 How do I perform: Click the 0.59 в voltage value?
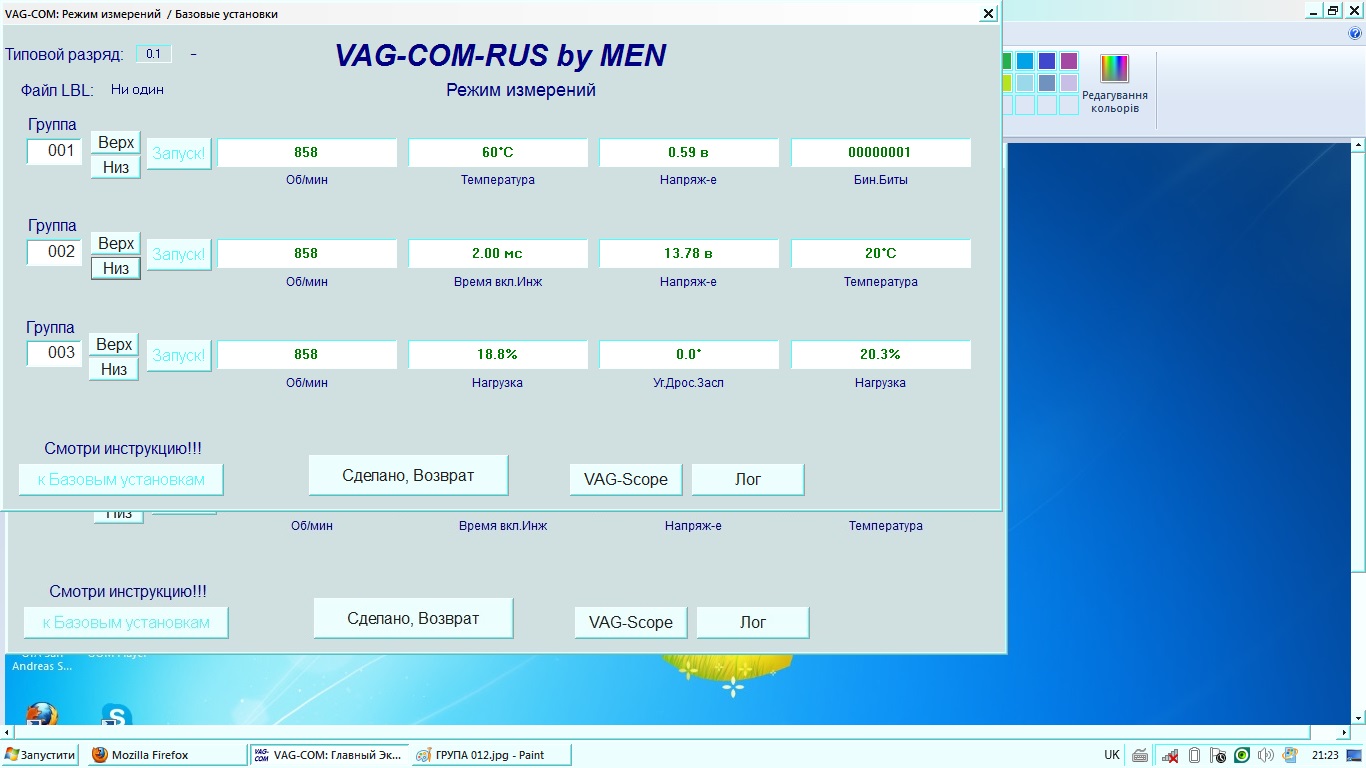[689, 153]
